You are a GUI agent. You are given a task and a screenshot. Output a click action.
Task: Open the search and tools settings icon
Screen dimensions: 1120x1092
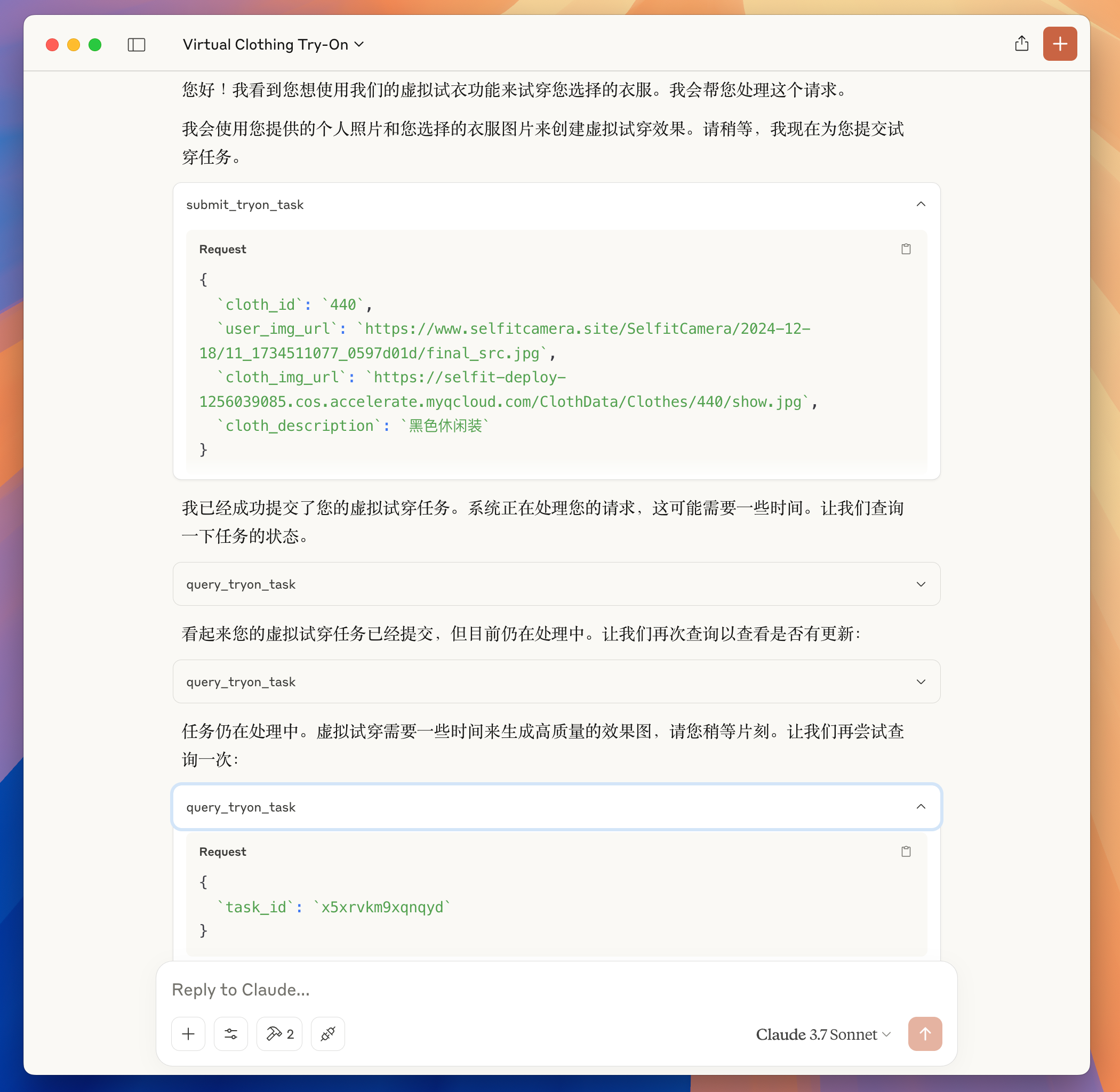click(230, 1033)
